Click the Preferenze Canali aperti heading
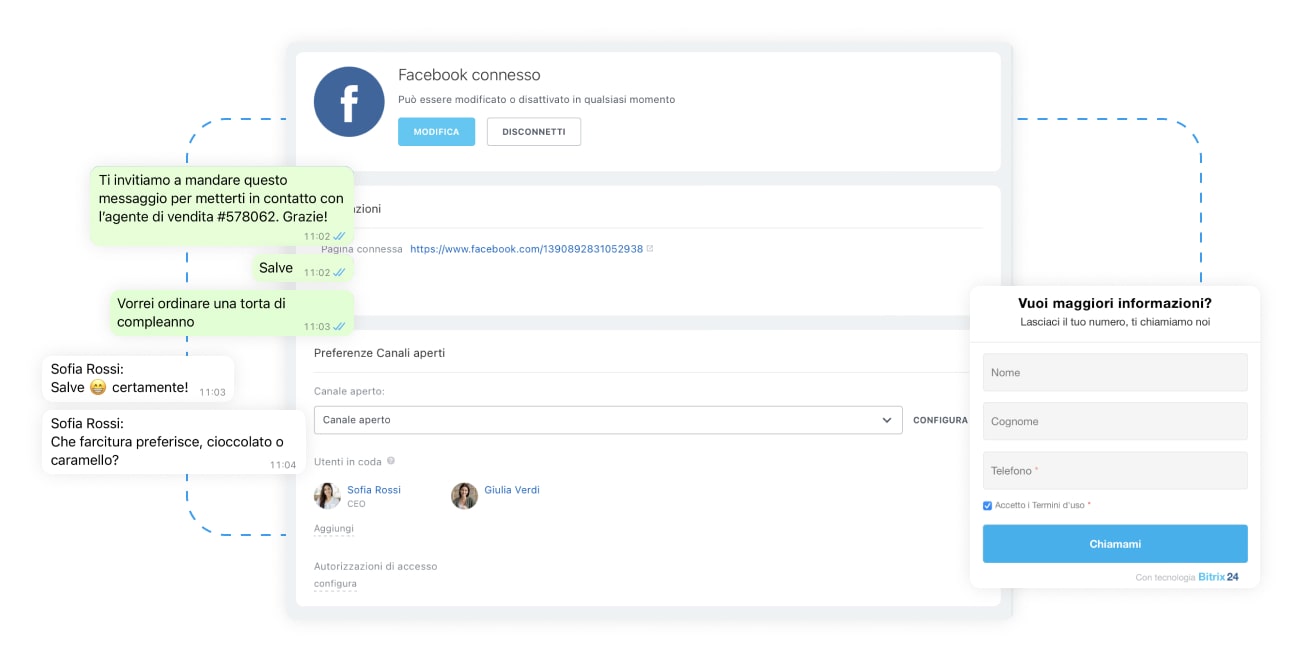 tap(379, 353)
